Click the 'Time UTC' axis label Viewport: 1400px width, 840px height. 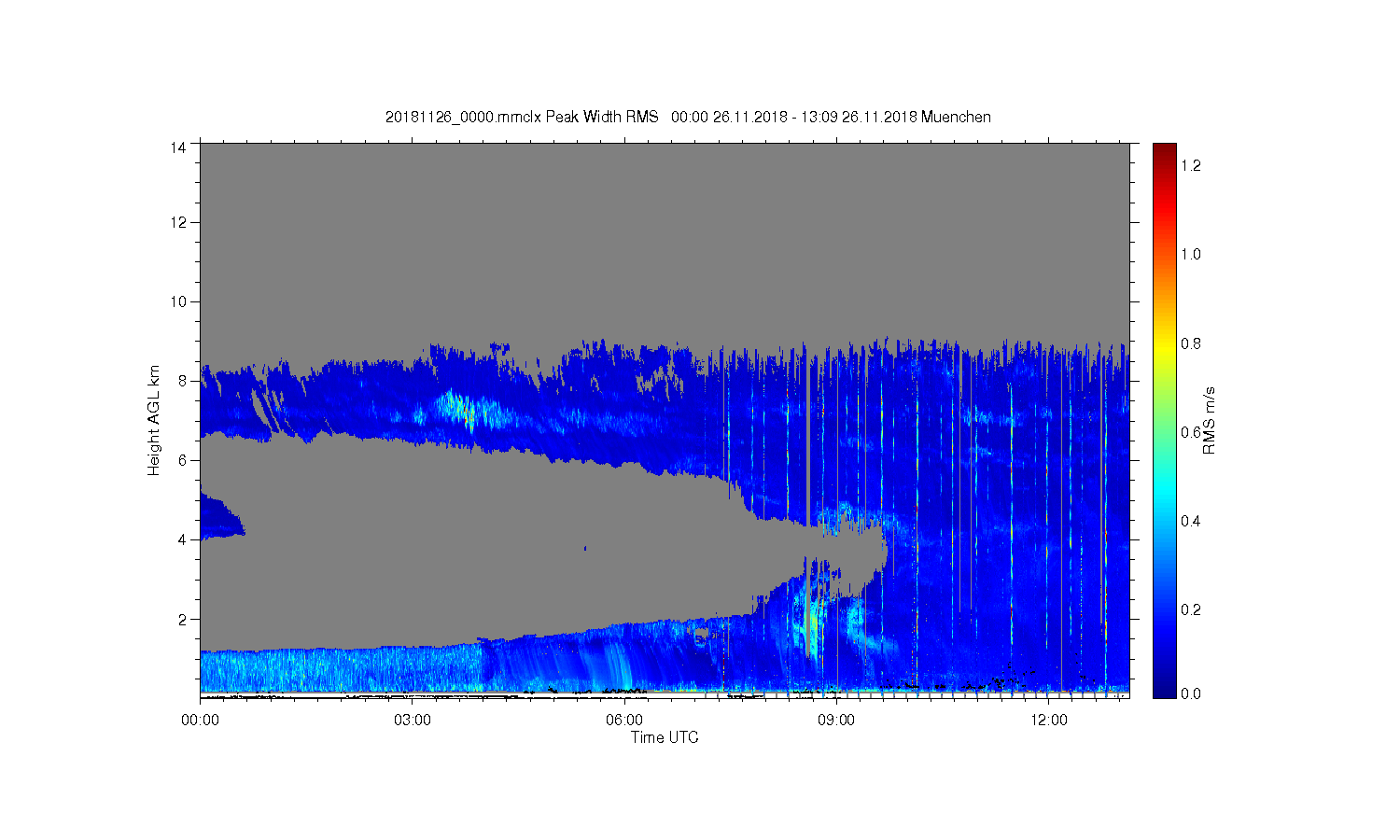(665, 737)
